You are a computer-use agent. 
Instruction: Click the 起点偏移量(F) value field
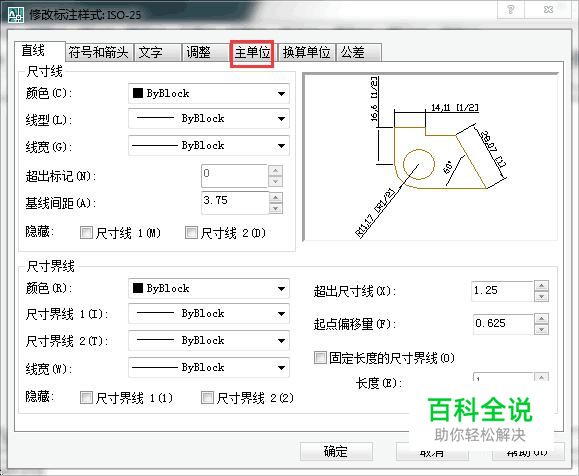coord(503,324)
